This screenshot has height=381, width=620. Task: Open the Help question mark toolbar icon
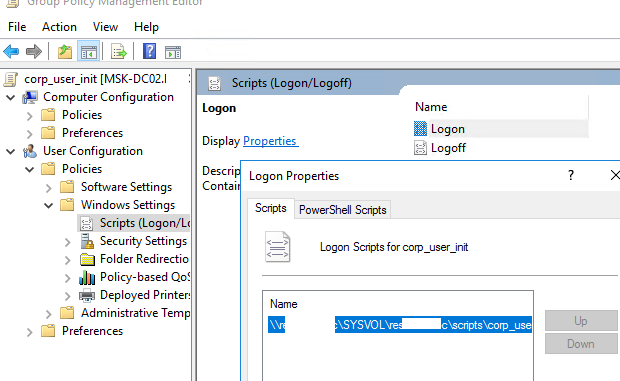149,51
